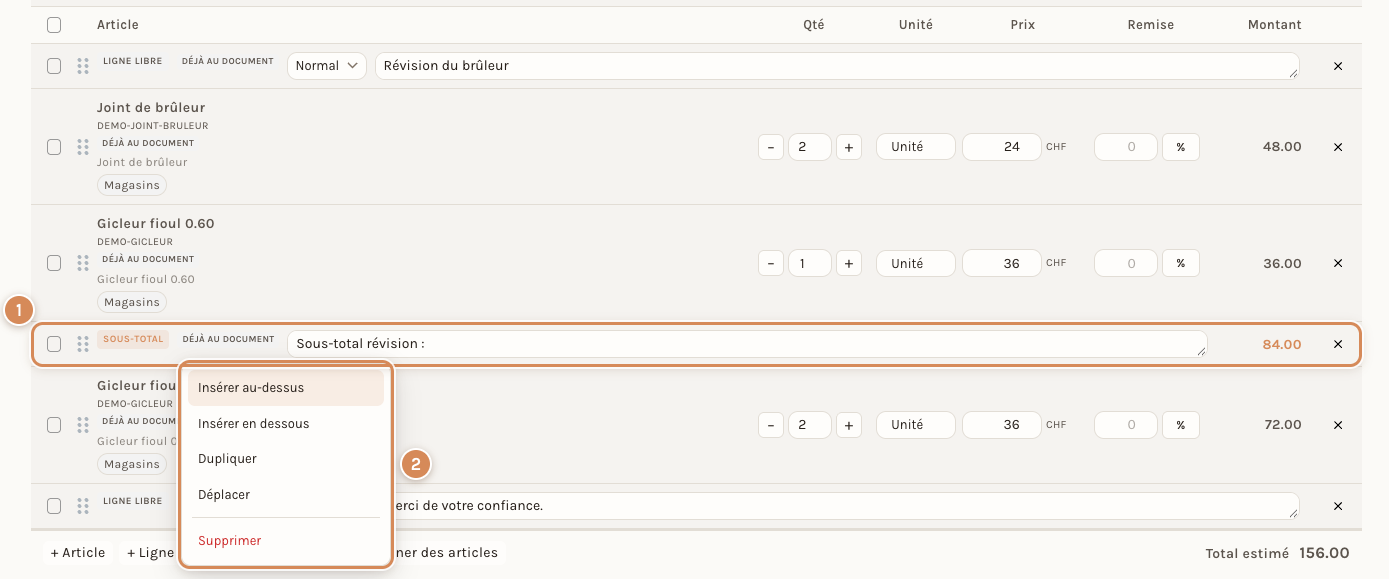The image size is (1389, 579).
Task: Decrease quantity of Joint de brûleur
Action: coord(771,147)
